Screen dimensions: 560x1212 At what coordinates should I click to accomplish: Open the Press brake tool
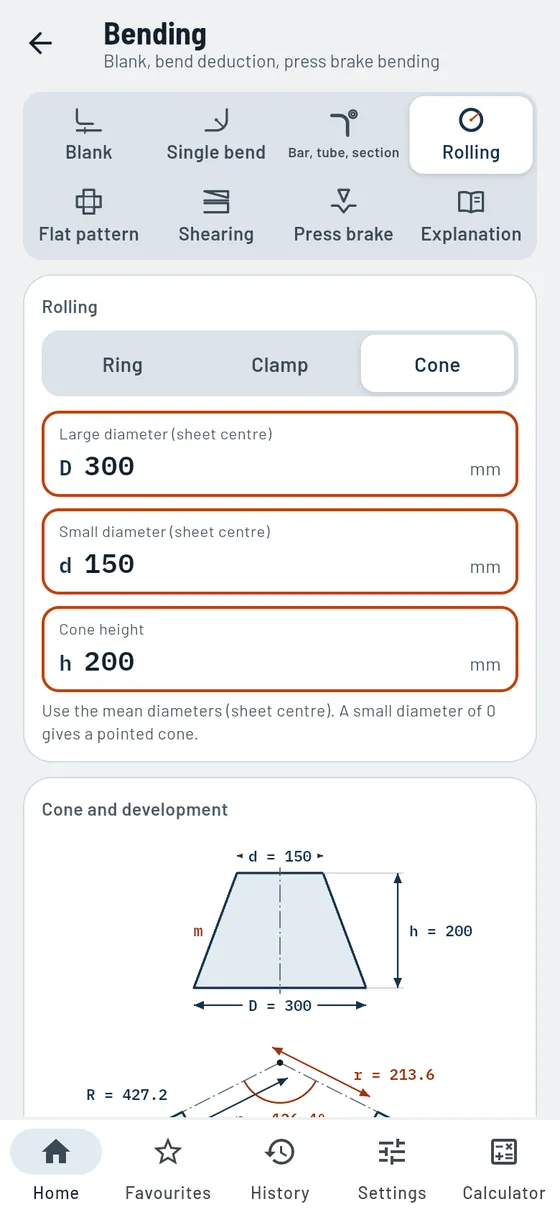(343, 217)
